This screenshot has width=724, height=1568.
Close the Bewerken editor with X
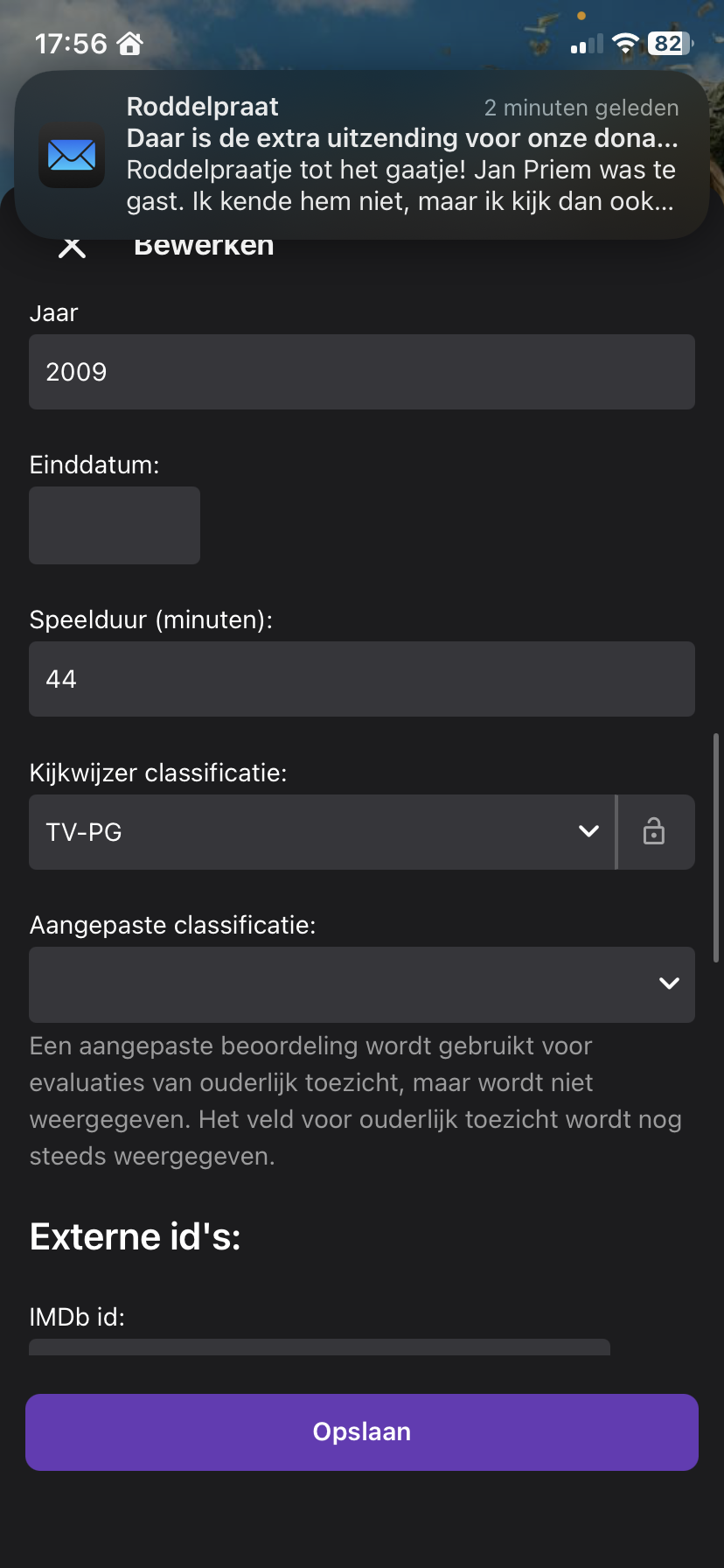pos(72,248)
